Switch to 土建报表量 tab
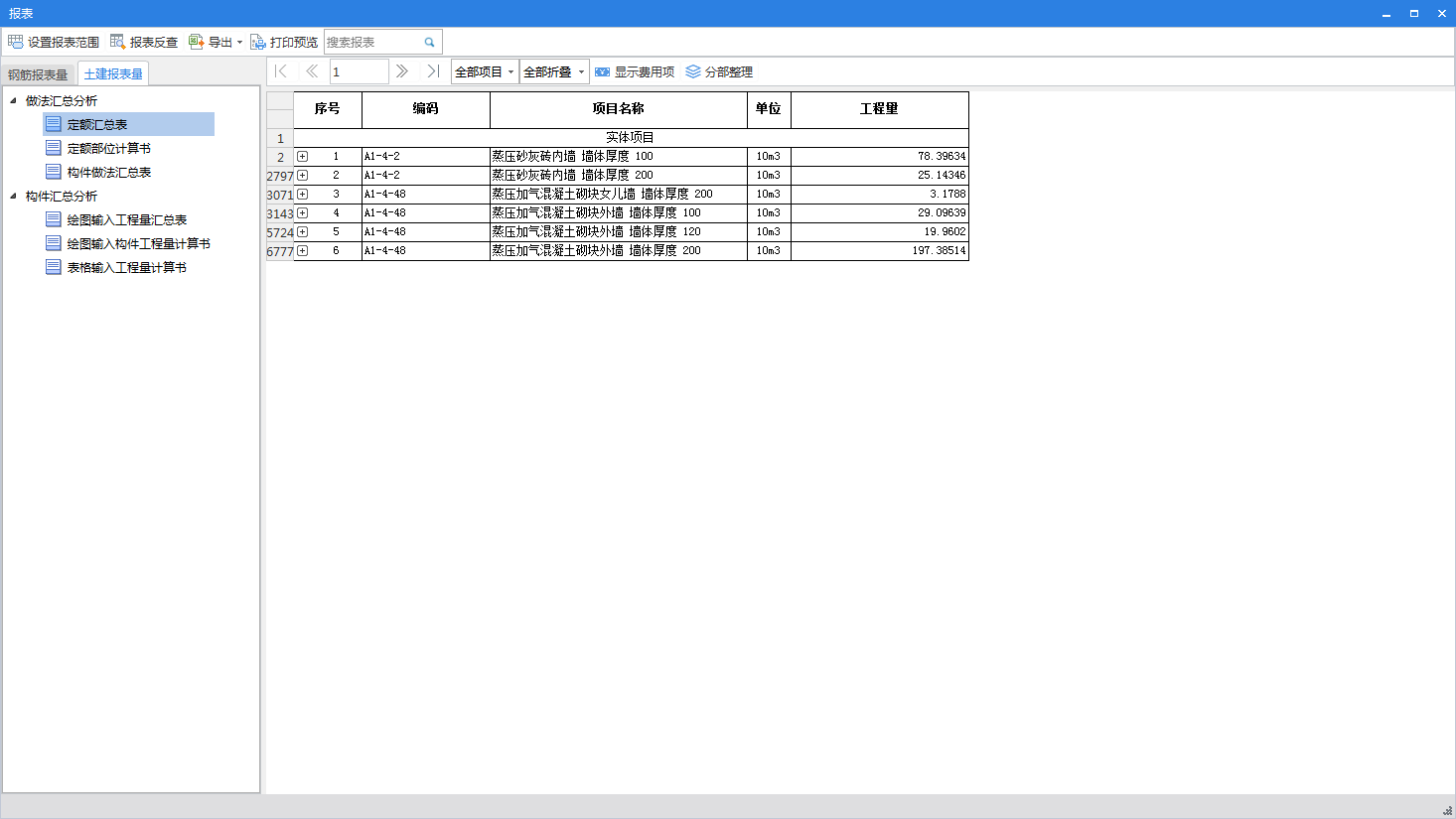 (x=113, y=74)
